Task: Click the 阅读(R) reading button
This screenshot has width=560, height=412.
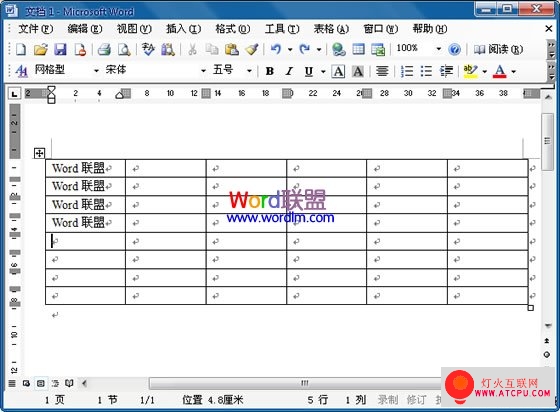Action: [498, 49]
